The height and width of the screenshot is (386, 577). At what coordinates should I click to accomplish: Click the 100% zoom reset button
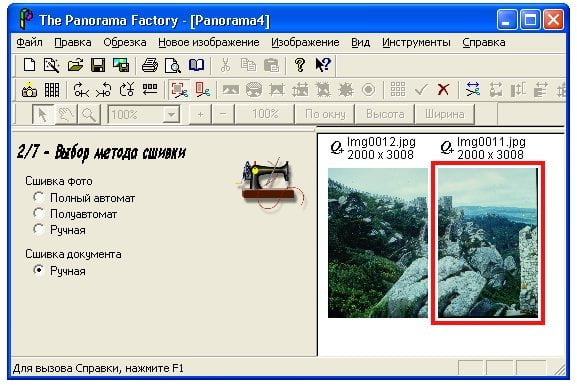coord(265,114)
